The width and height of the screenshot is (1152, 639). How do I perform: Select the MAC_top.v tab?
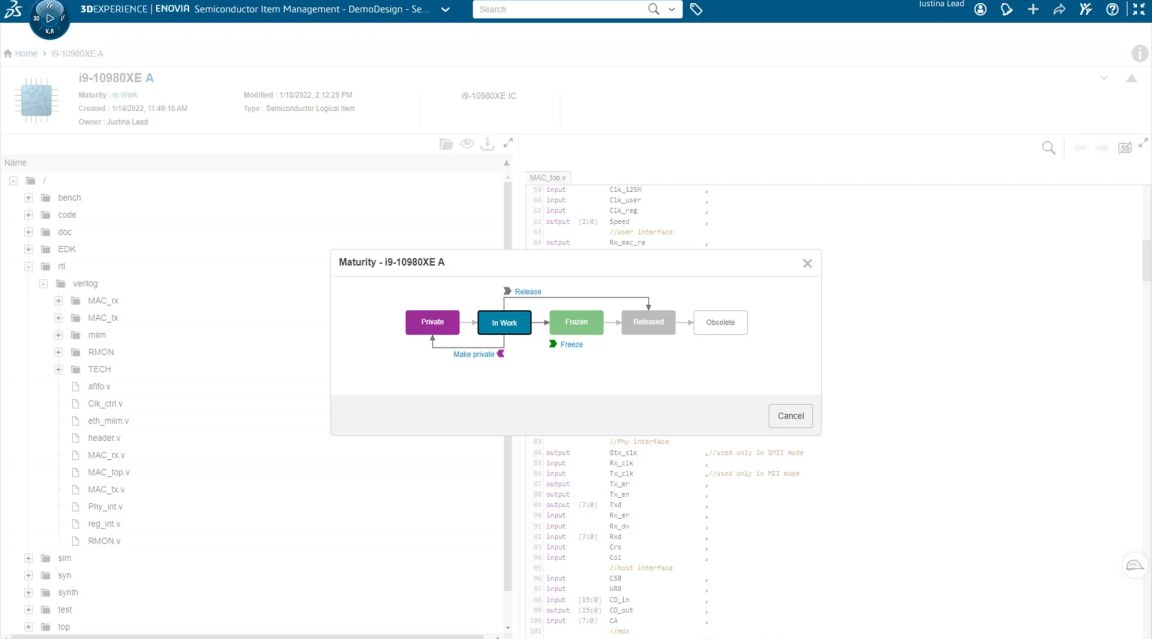point(547,177)
